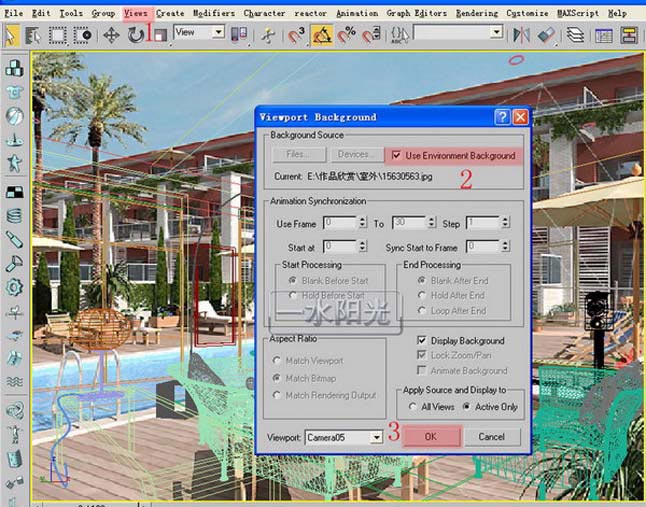Toggle Percent Snap
646x507 pixels.
point(346,35)
